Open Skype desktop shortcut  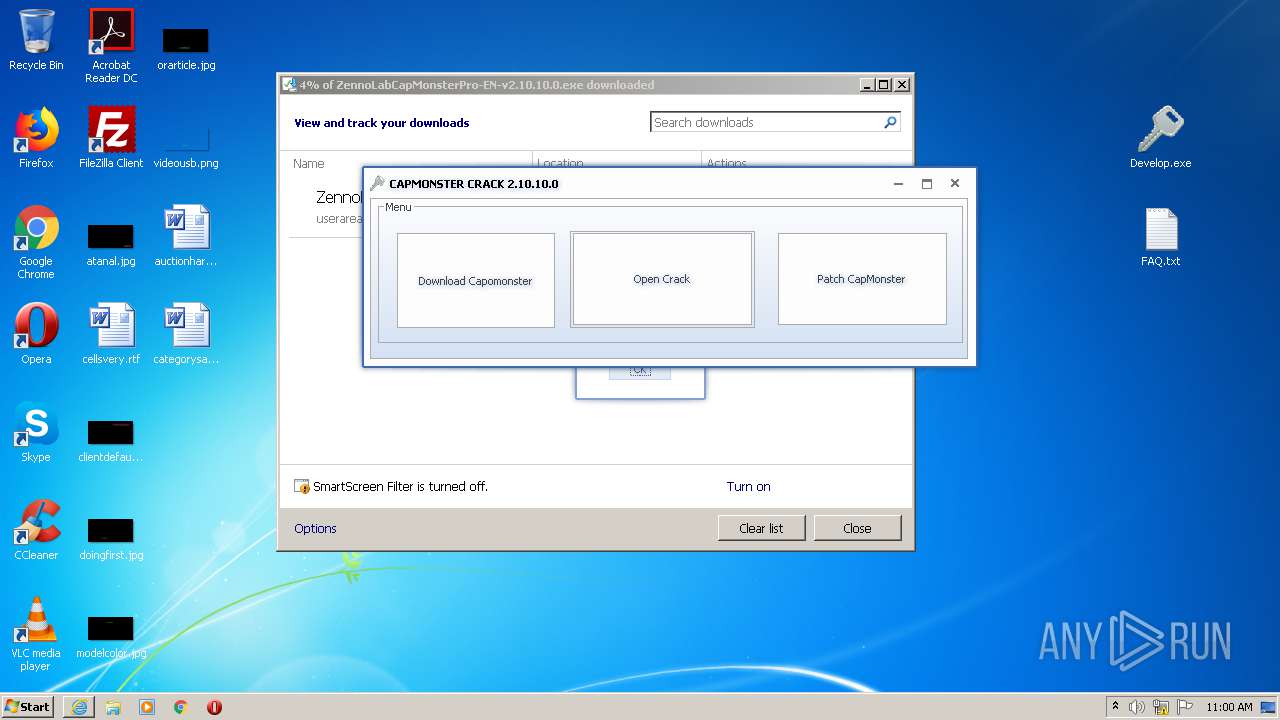[36, 432]
